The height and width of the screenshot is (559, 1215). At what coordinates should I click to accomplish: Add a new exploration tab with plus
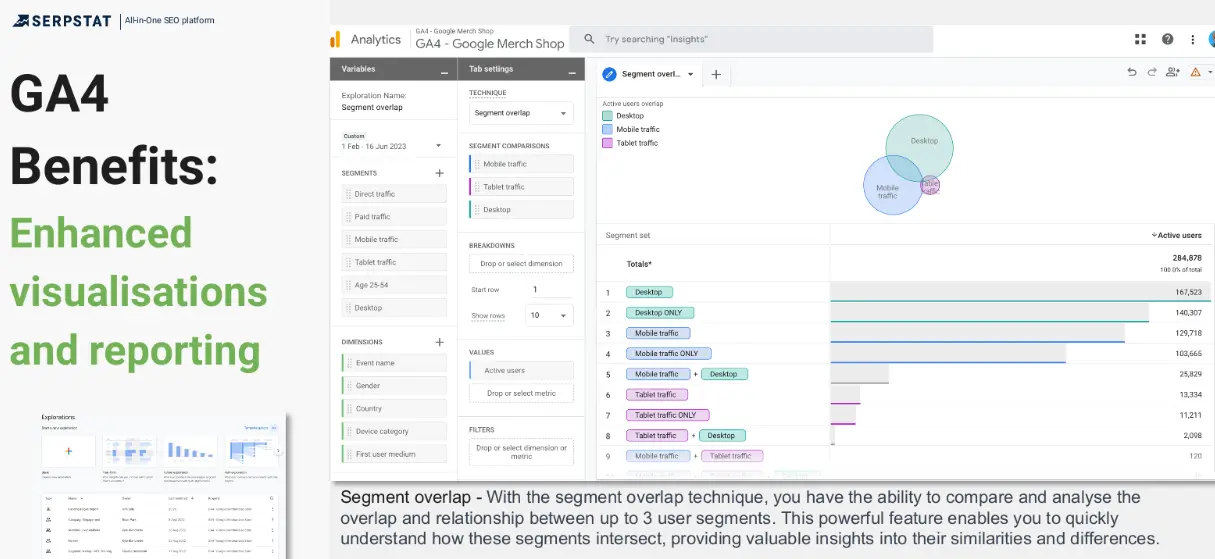click(x=715, y=74)
